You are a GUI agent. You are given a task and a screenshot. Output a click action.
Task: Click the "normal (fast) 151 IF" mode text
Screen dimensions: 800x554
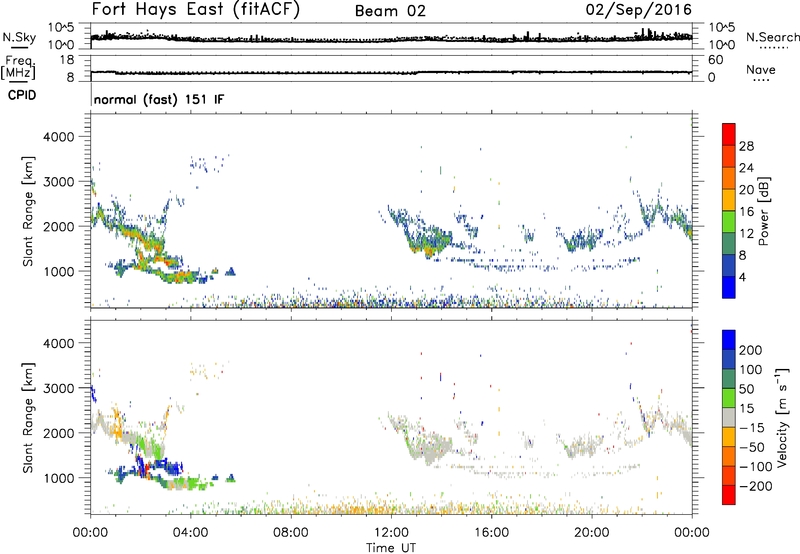click(159, 99)
